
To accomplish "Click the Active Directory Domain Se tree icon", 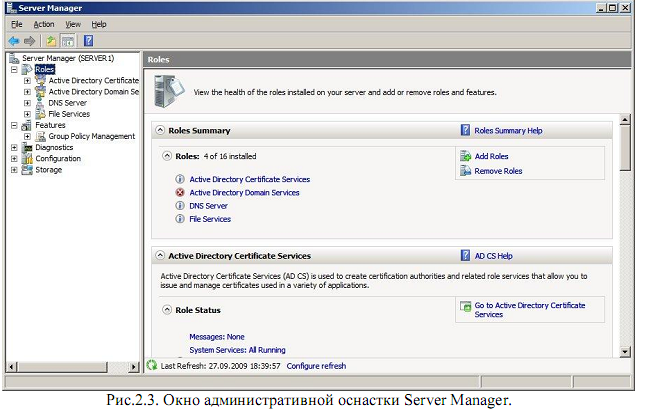I will click(40, 91).
